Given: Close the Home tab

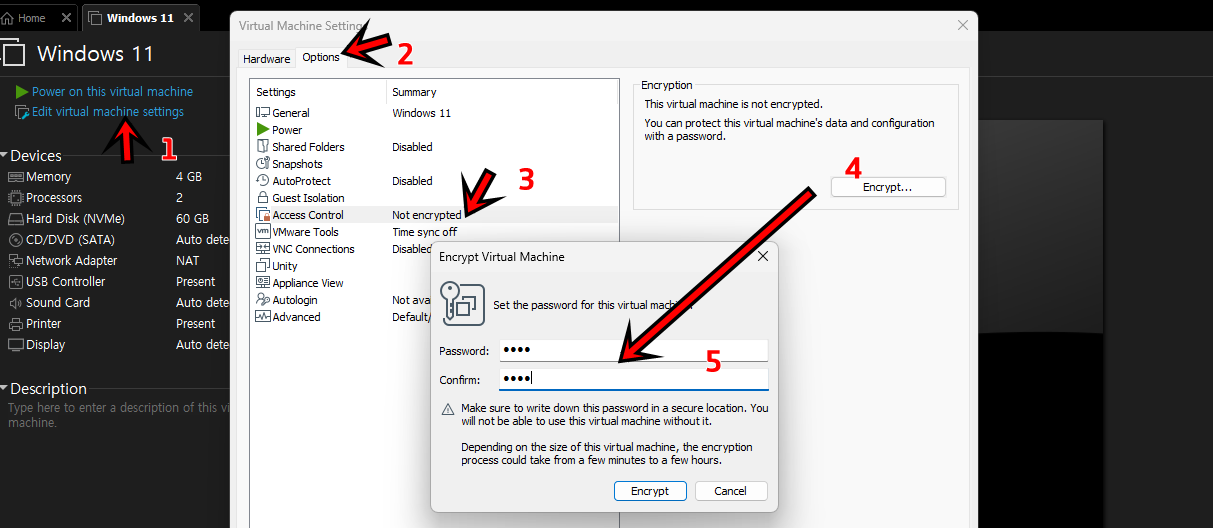Looking at the screenshot, I should (x=66, y=18).
